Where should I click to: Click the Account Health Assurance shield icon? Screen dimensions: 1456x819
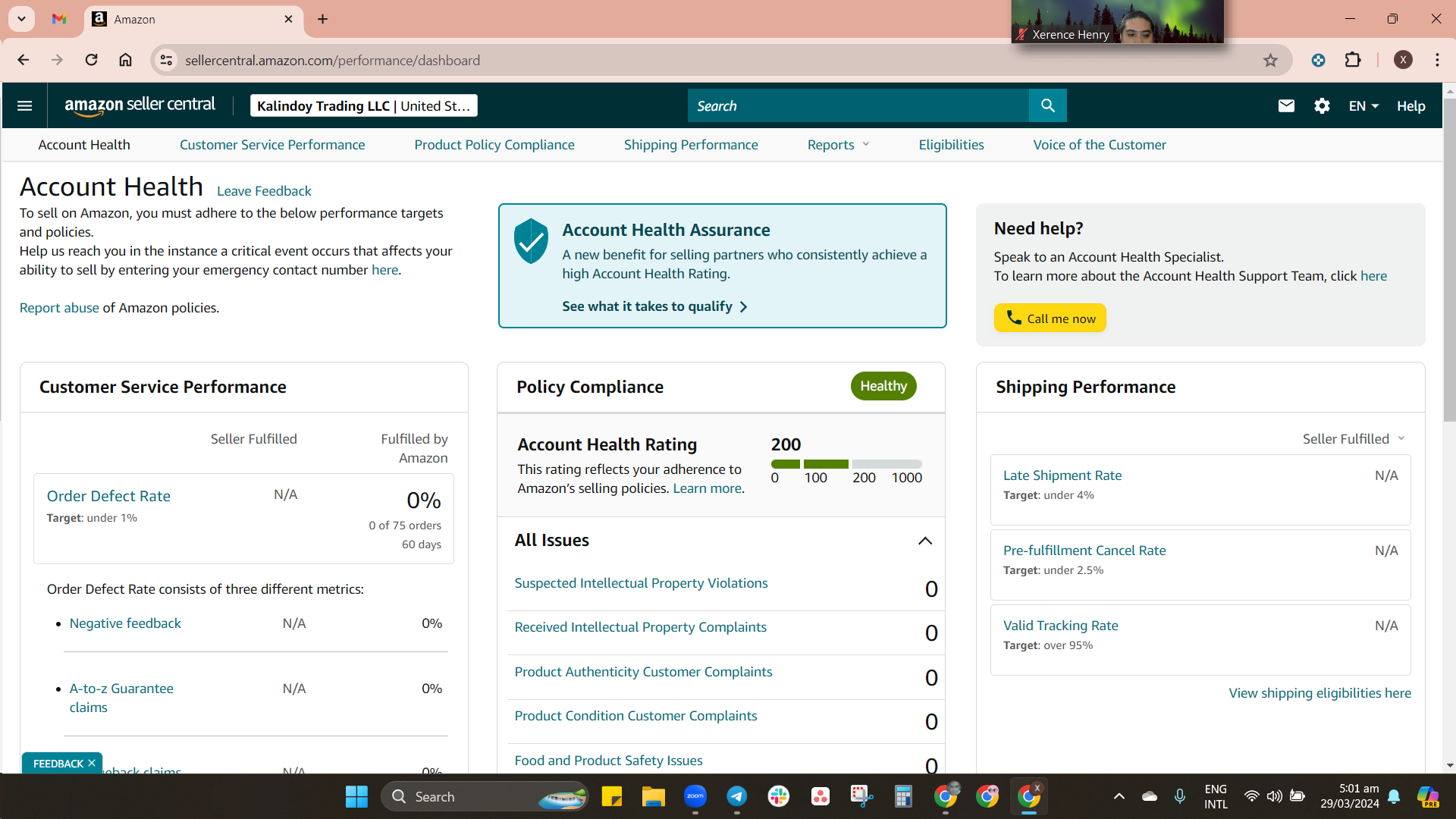(x=531, y=241)
